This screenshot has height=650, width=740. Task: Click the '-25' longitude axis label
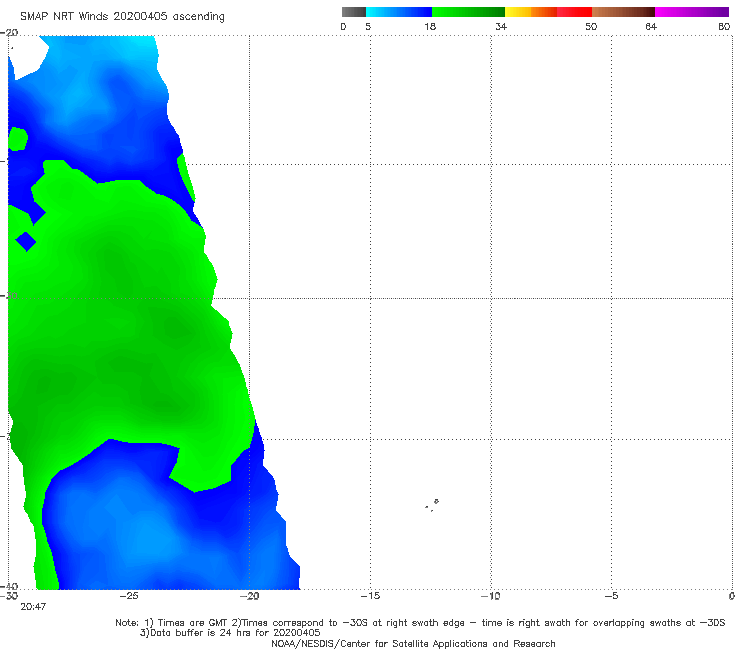129,596
